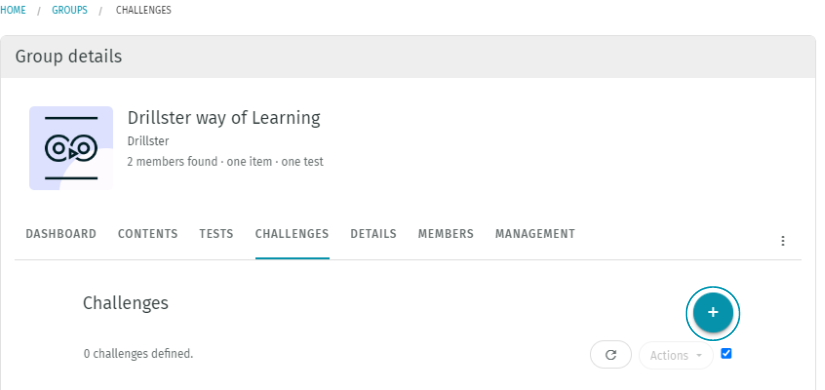
Task: Open the three-dot more options menu
Action: 783,241
